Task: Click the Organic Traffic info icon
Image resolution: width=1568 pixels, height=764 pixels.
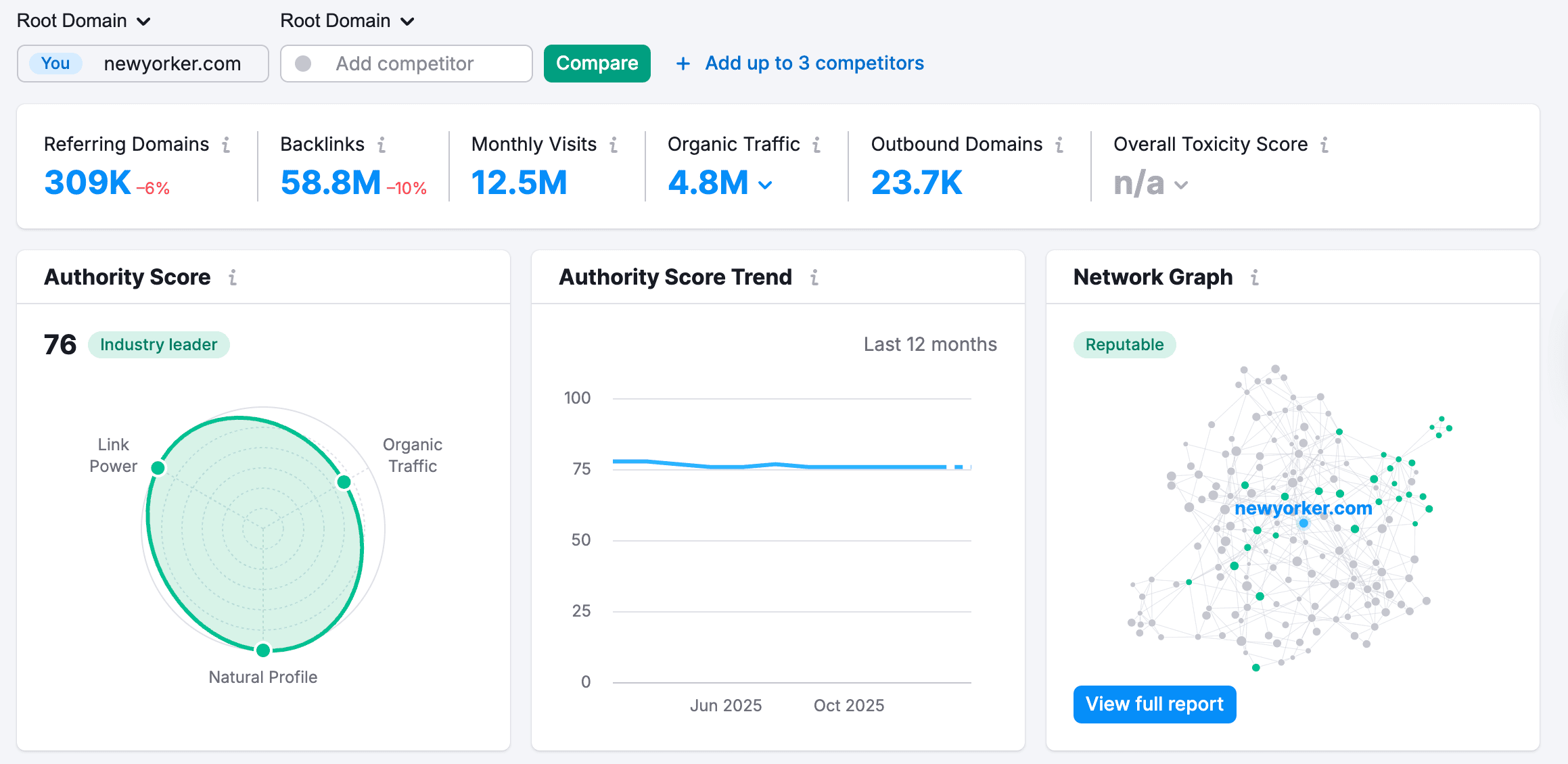Action: 816,144
